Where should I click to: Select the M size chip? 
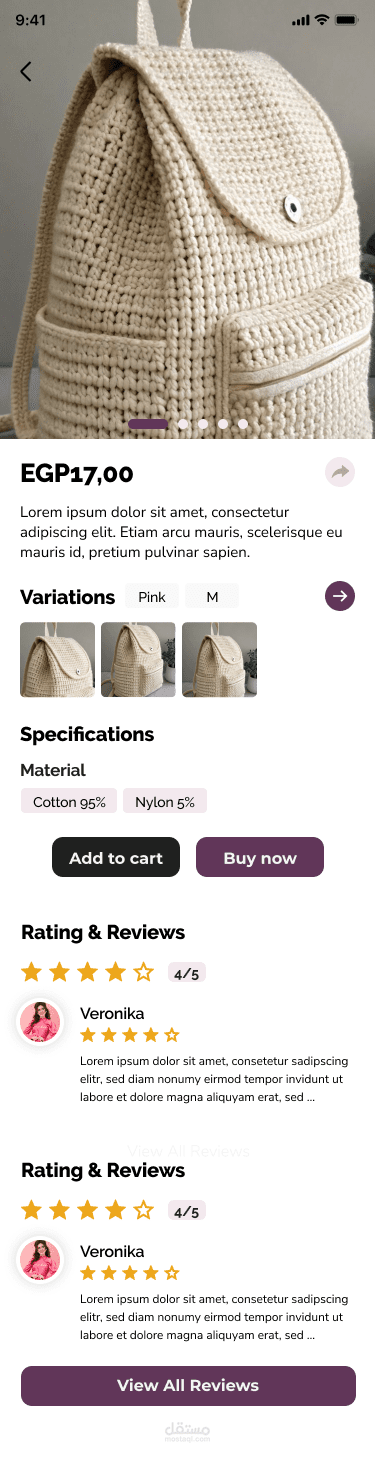[x=212, y=597]
